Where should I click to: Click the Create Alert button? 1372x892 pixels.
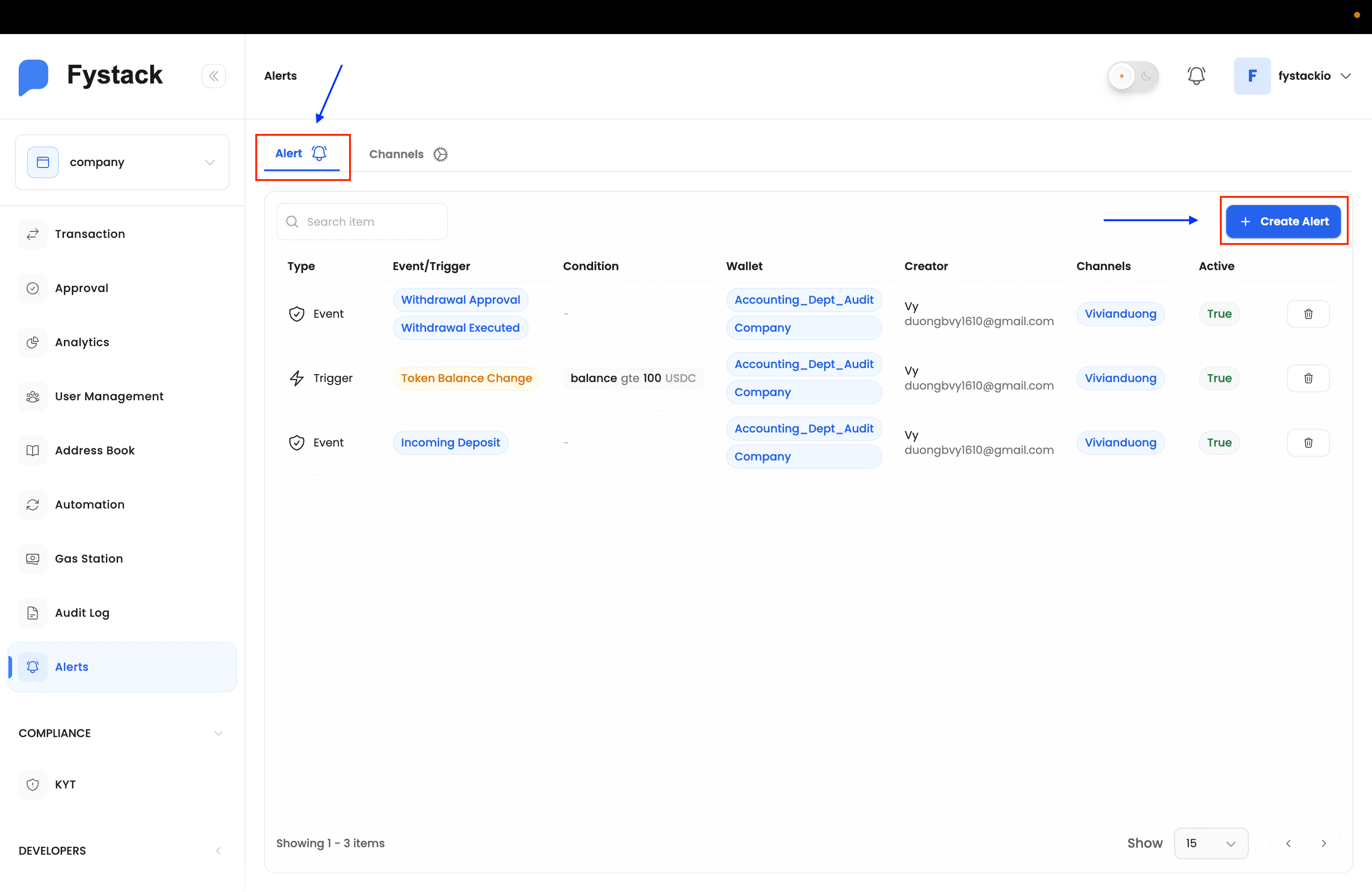pyautogui.click(x=1284, y=221)
